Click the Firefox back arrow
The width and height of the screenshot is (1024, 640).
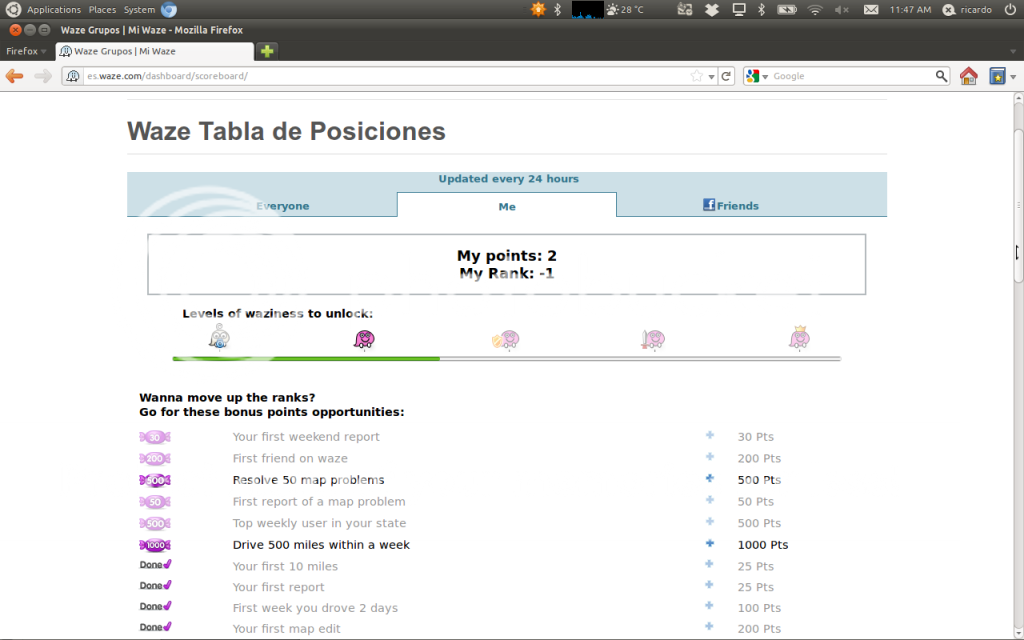[14, 76]
